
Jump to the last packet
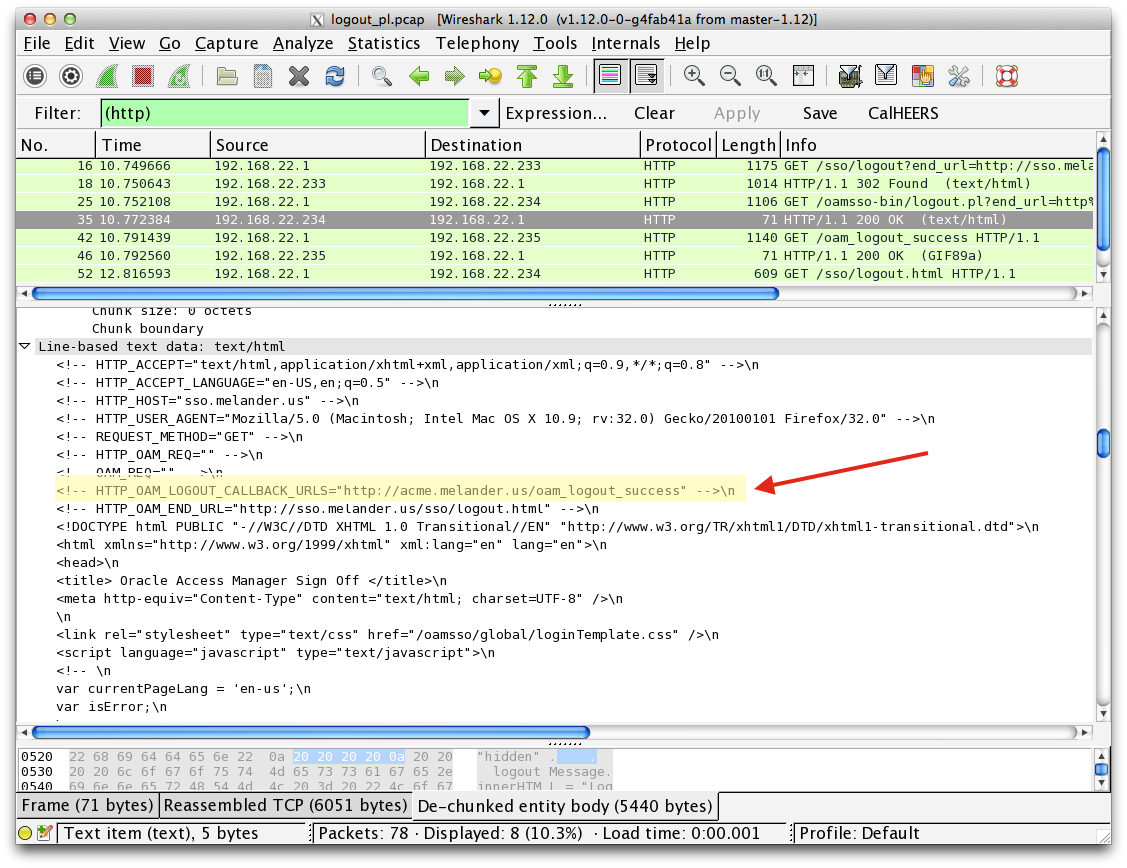563,76
